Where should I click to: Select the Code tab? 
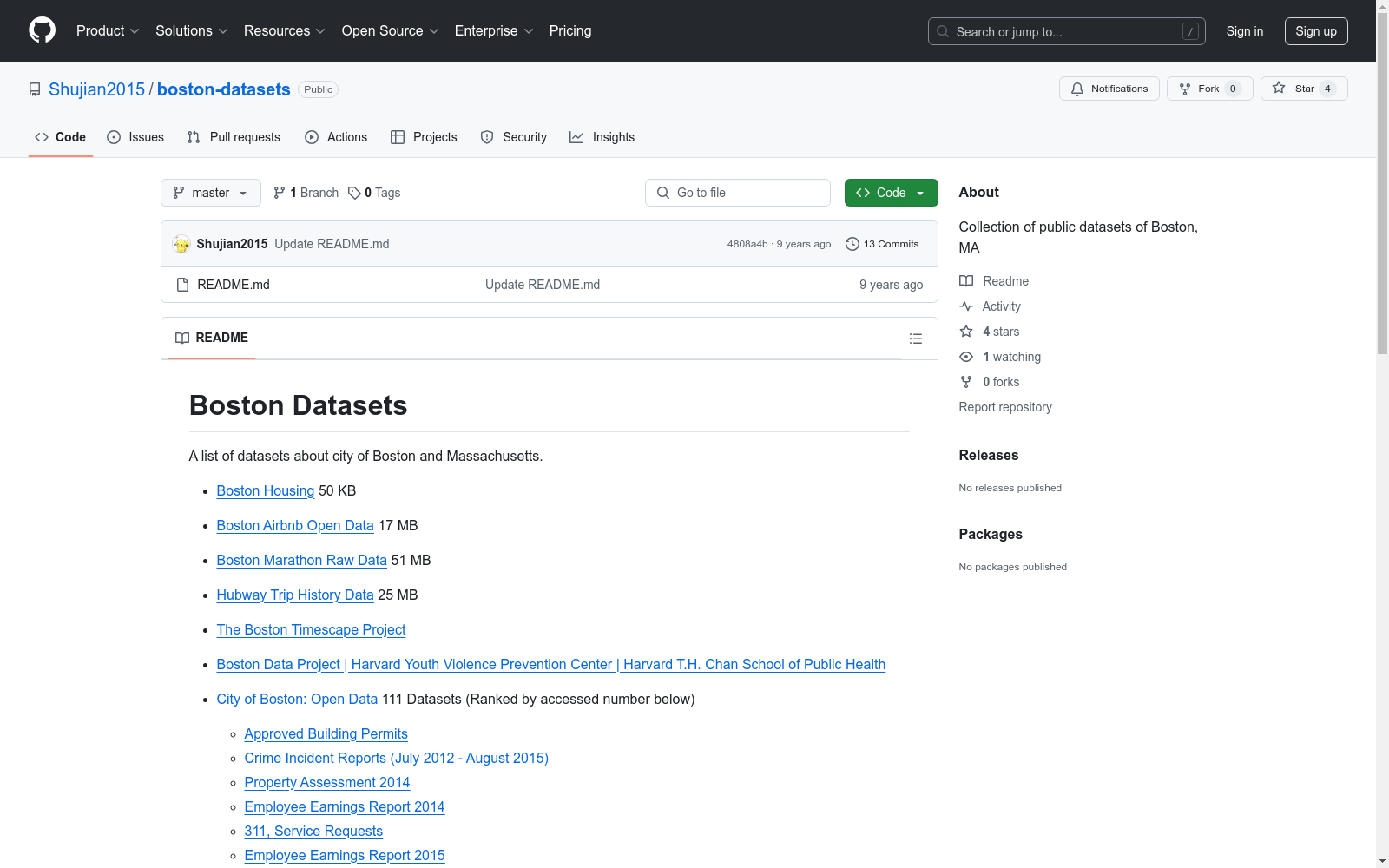coord(61,137)
